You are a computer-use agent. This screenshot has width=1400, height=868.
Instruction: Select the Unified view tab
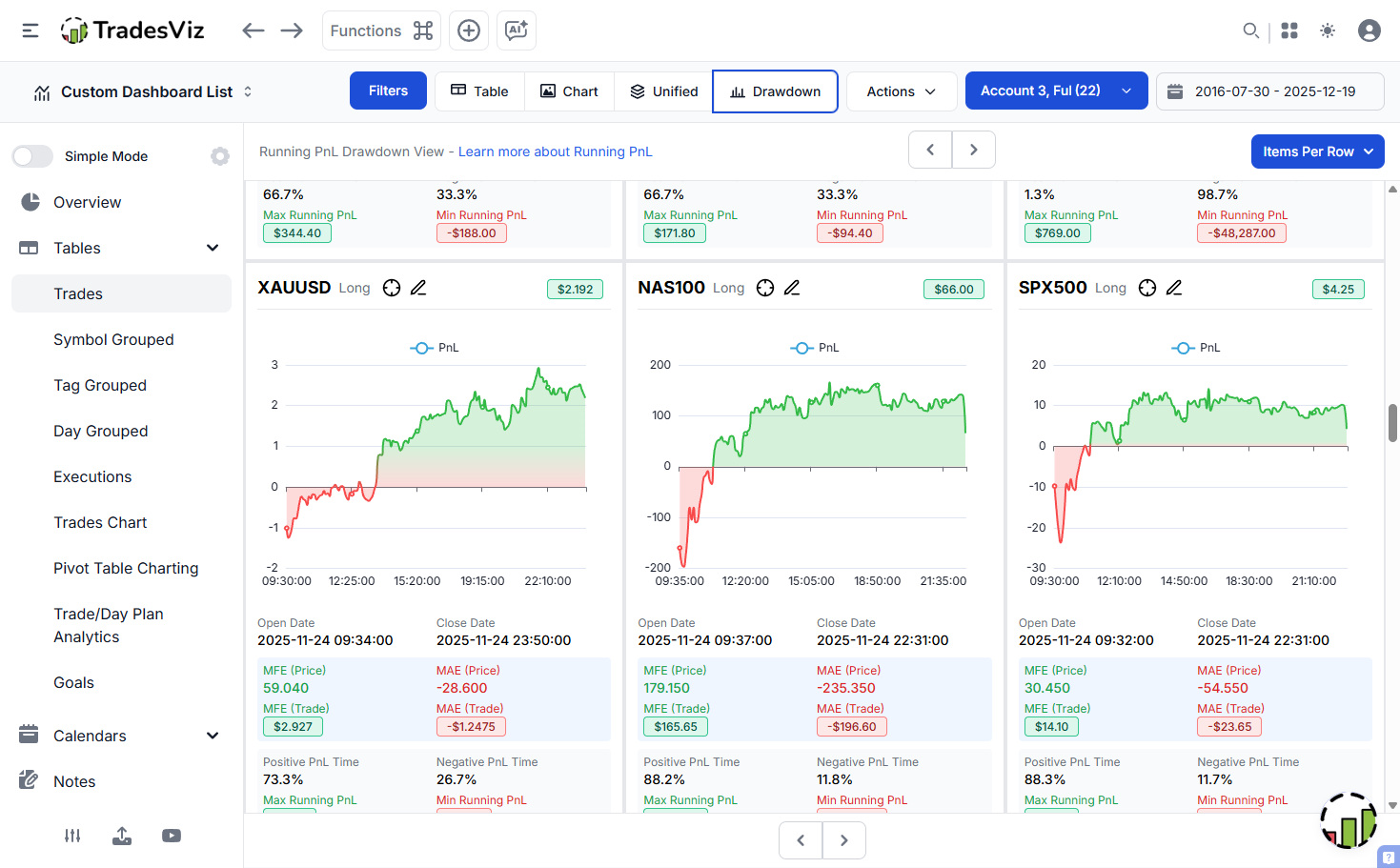tap(662, 91)
